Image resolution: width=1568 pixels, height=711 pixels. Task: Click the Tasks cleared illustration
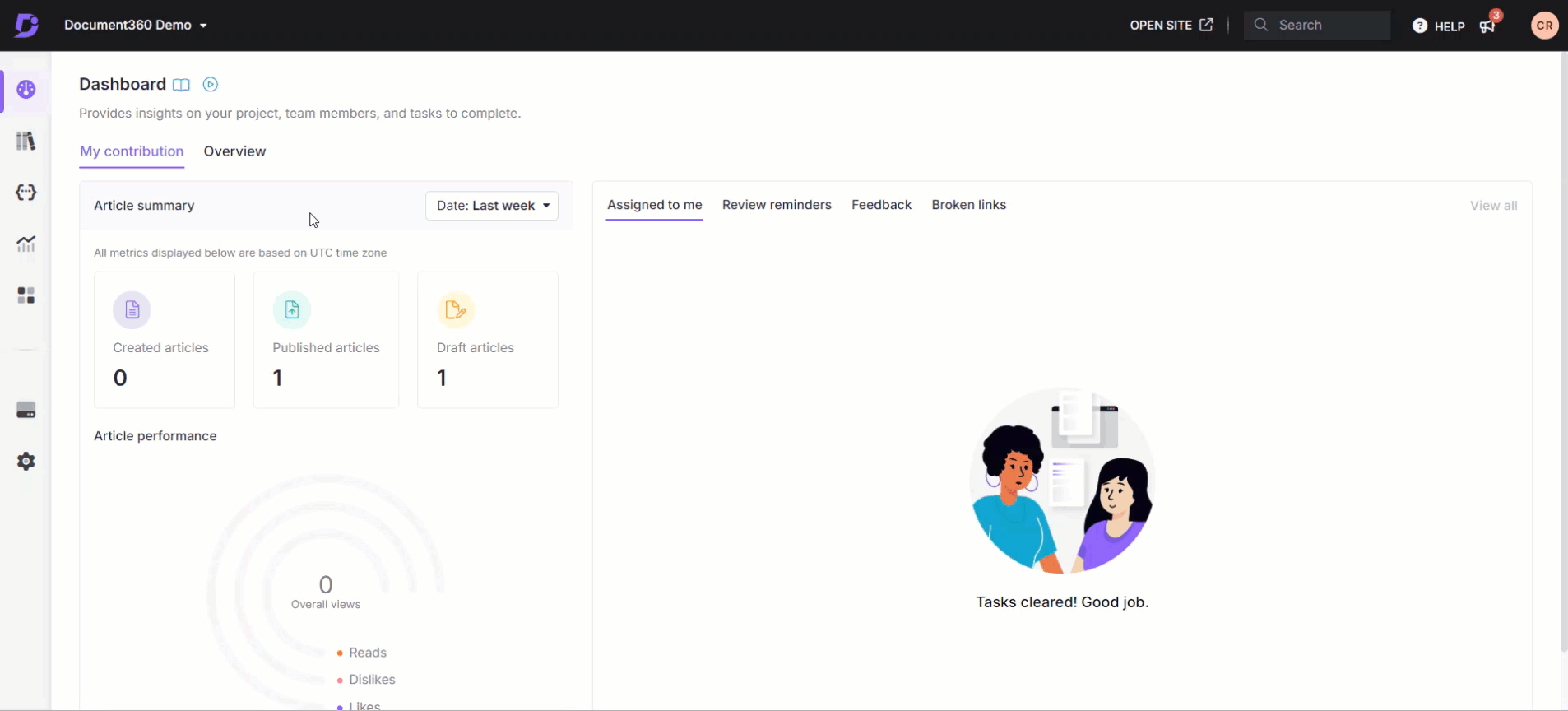(x=1062, y=481)
